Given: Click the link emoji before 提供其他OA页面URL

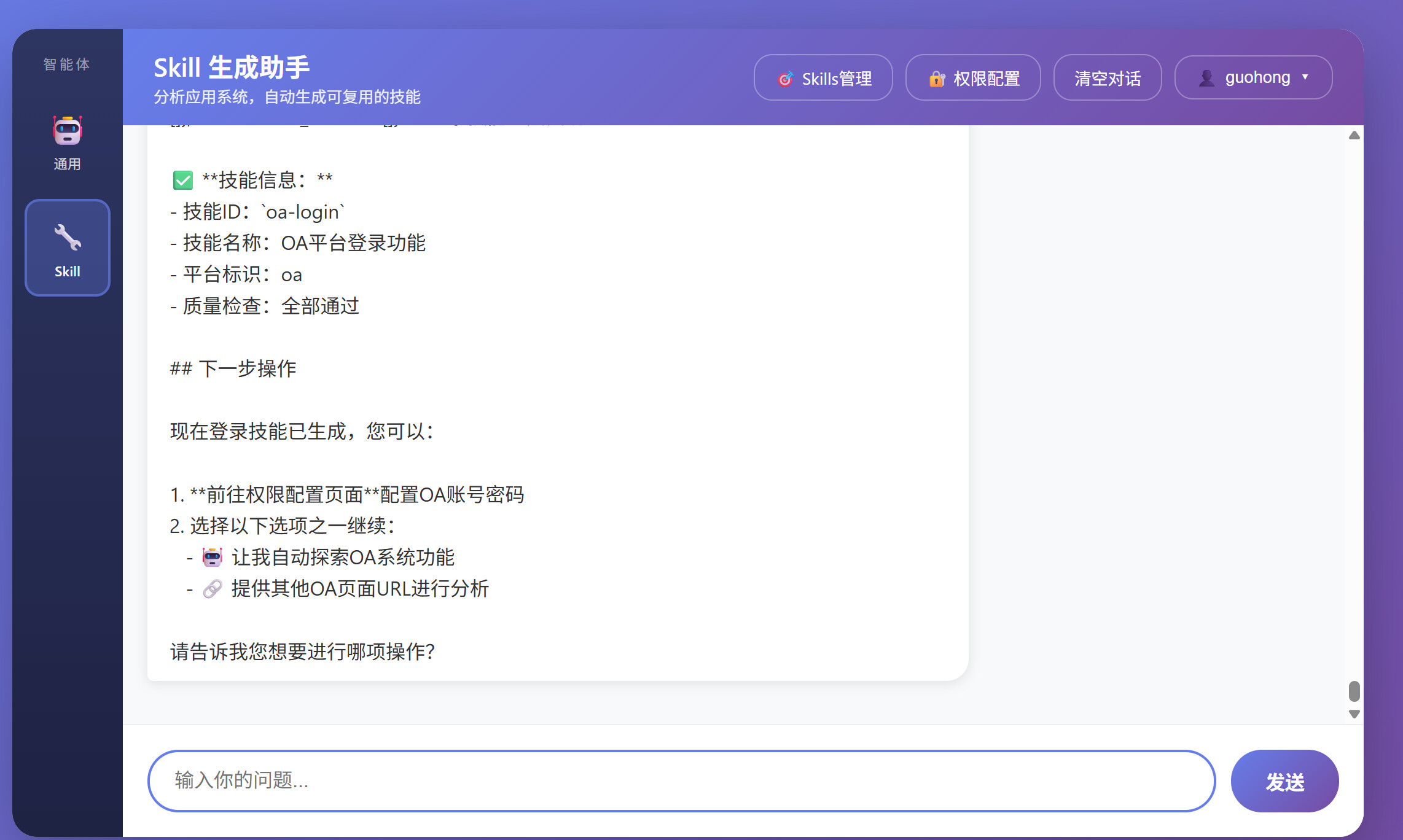Looking at the screenshot, I should [x=213, y=588].
